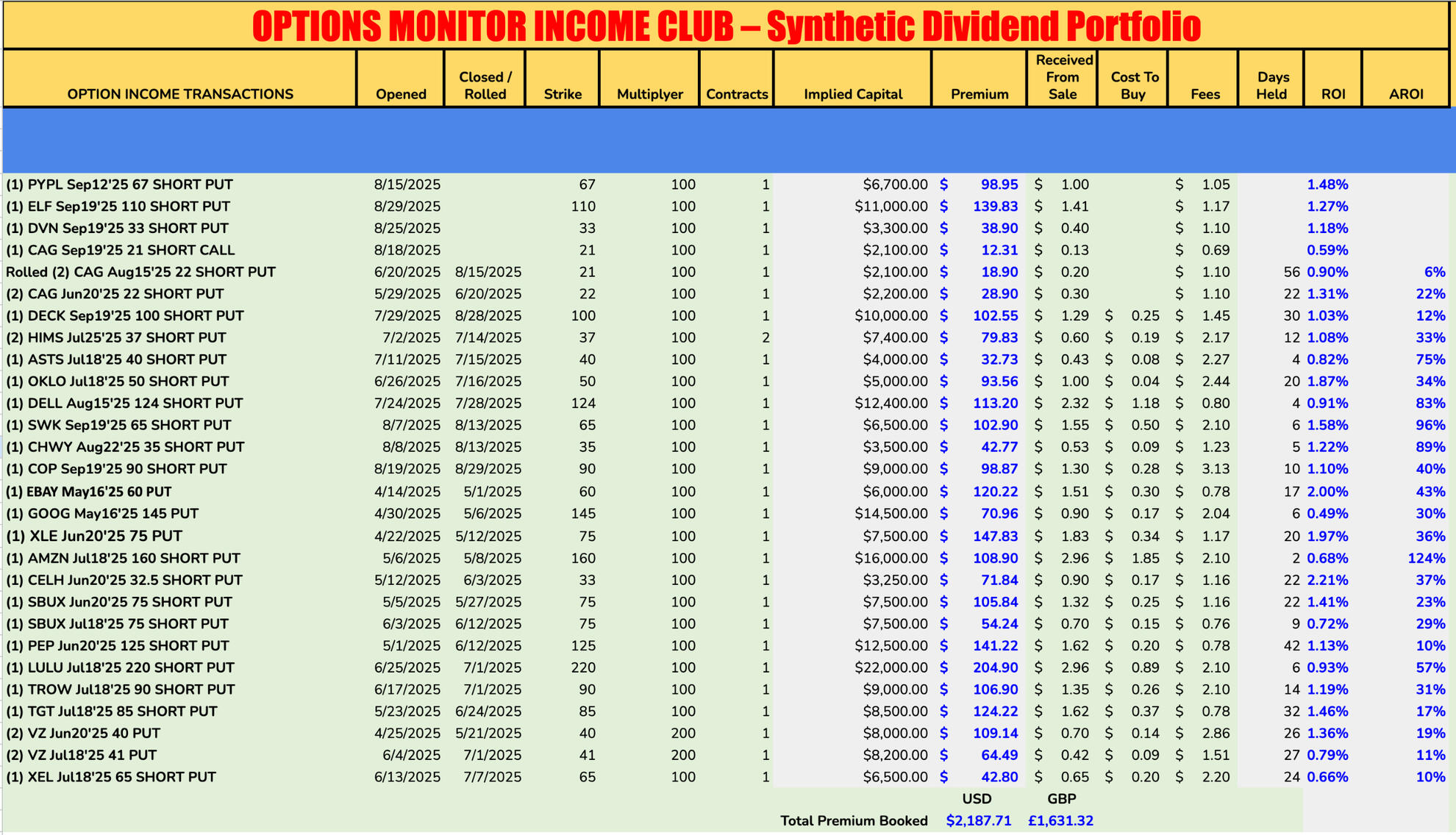Select the Opened column header
Viewport: 1456px width, 835px height.
[401, 93]
